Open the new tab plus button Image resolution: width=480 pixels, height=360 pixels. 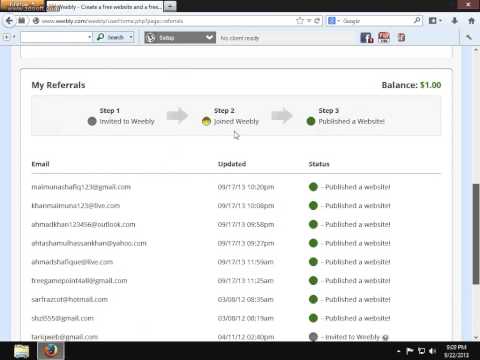(x=170, y=6)
